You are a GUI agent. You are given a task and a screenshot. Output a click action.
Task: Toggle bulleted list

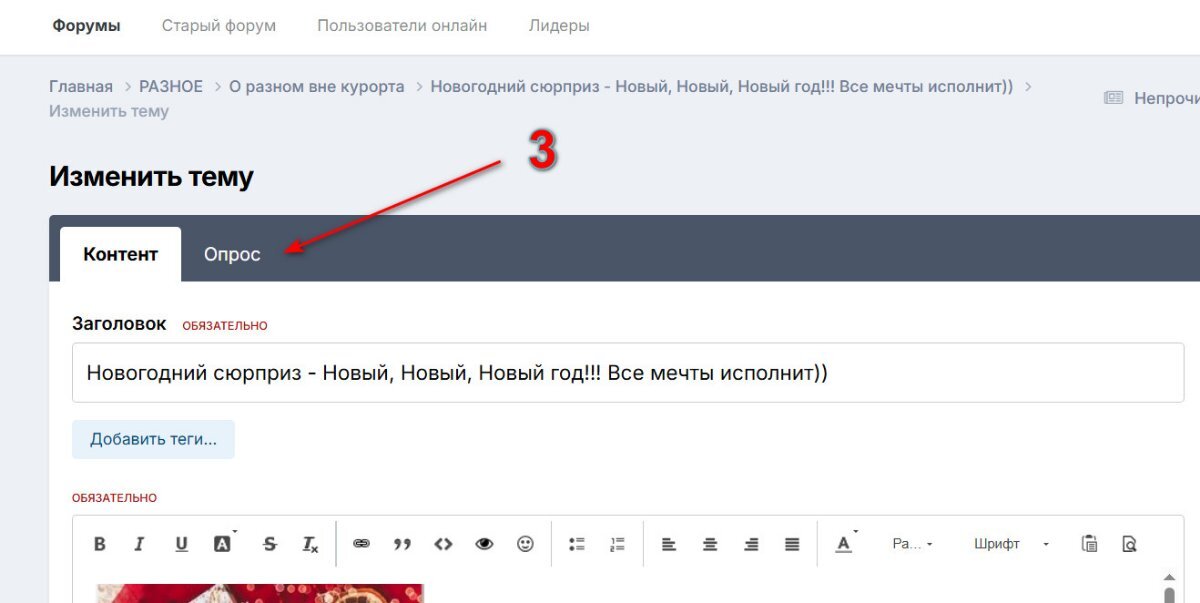tap(576, 544)
